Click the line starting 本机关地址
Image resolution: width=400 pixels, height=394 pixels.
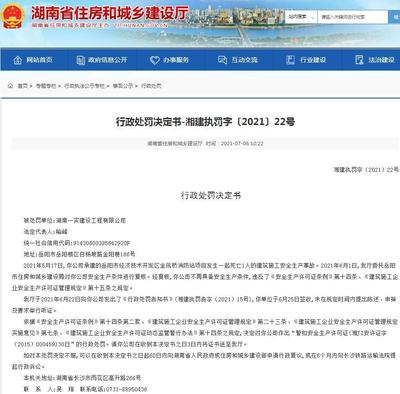[82, 378]
